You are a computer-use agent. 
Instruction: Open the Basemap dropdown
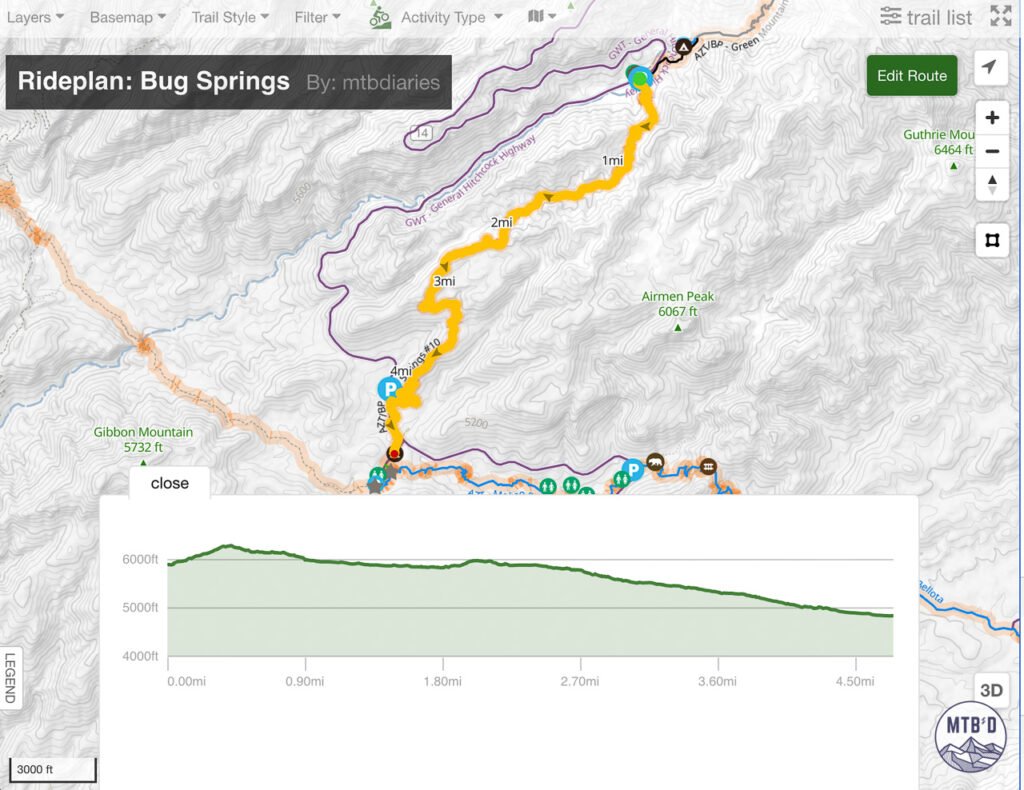tap(124, 16)
